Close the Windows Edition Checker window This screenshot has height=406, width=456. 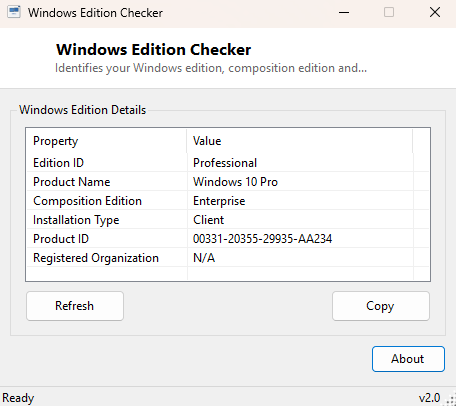pyautogui.click(x=435, y=13)
